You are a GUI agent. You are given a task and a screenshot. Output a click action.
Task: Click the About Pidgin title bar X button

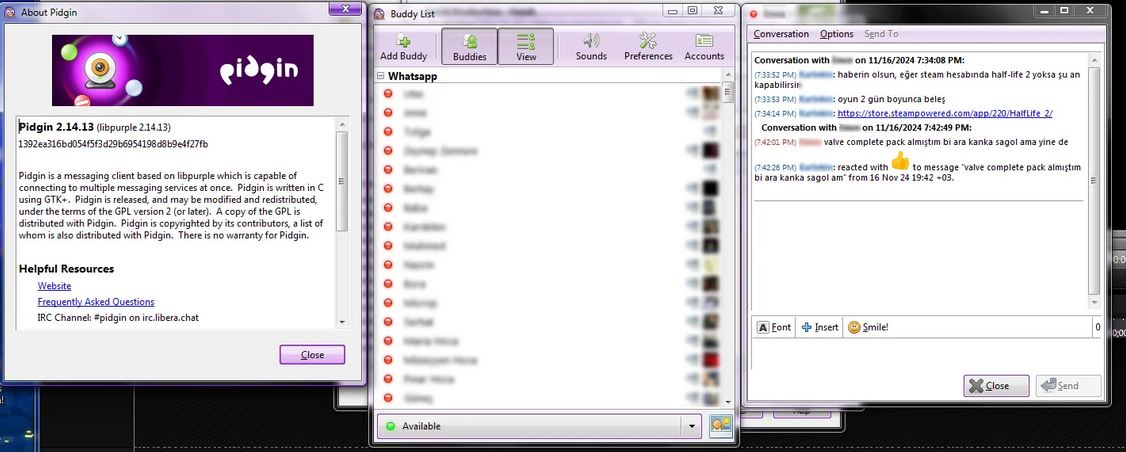click(x=345, y=8)
